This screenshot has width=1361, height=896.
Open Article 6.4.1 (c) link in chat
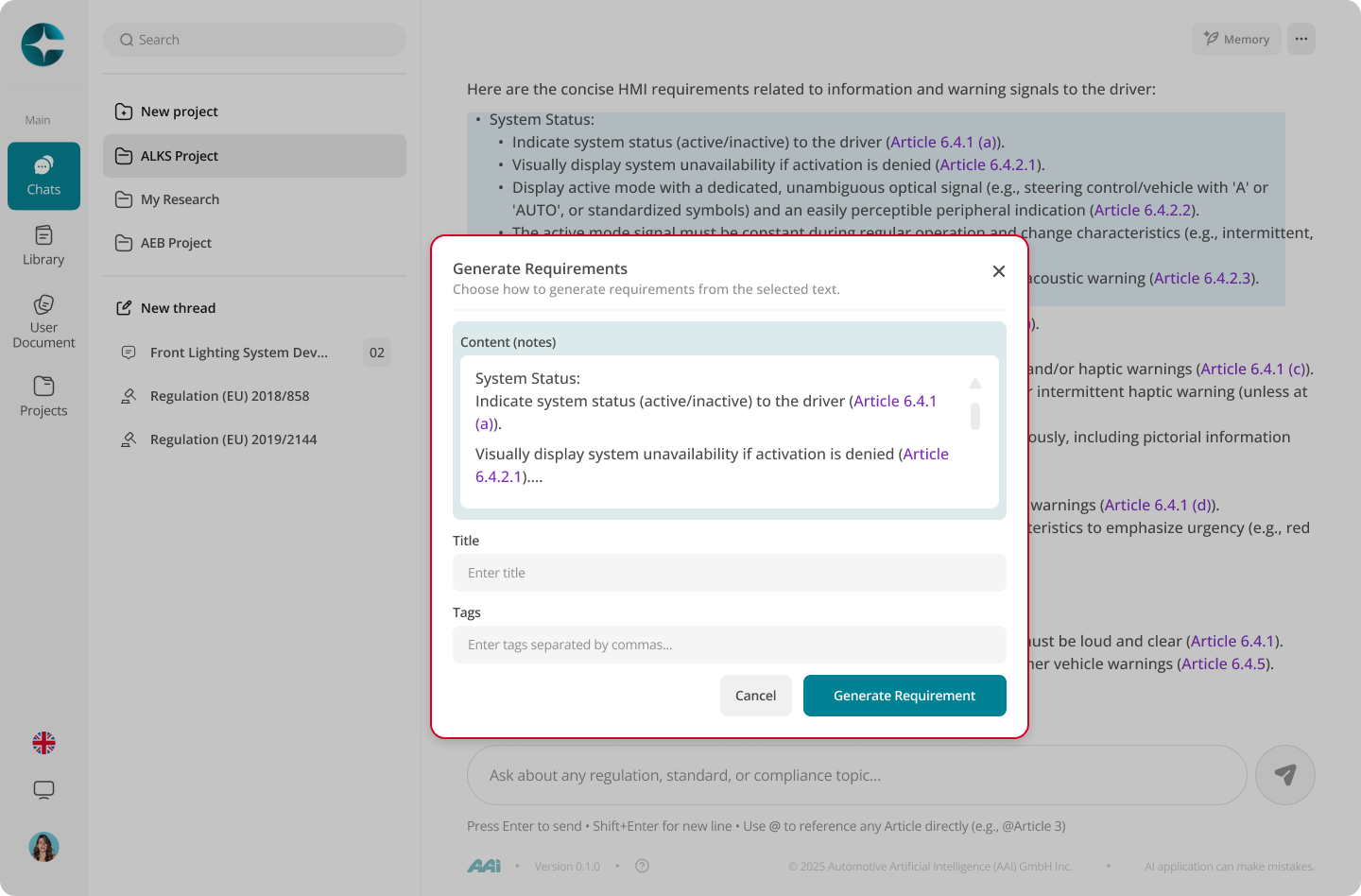point(1254,369)
